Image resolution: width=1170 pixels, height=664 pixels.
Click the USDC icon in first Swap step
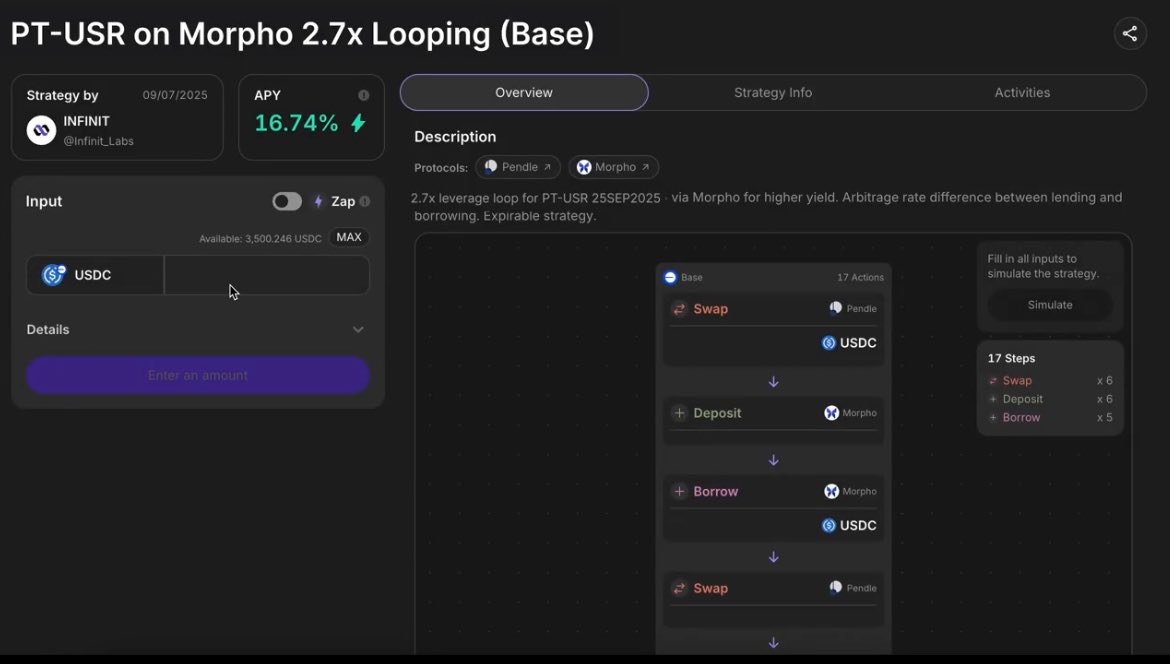[x=828, y=343]
